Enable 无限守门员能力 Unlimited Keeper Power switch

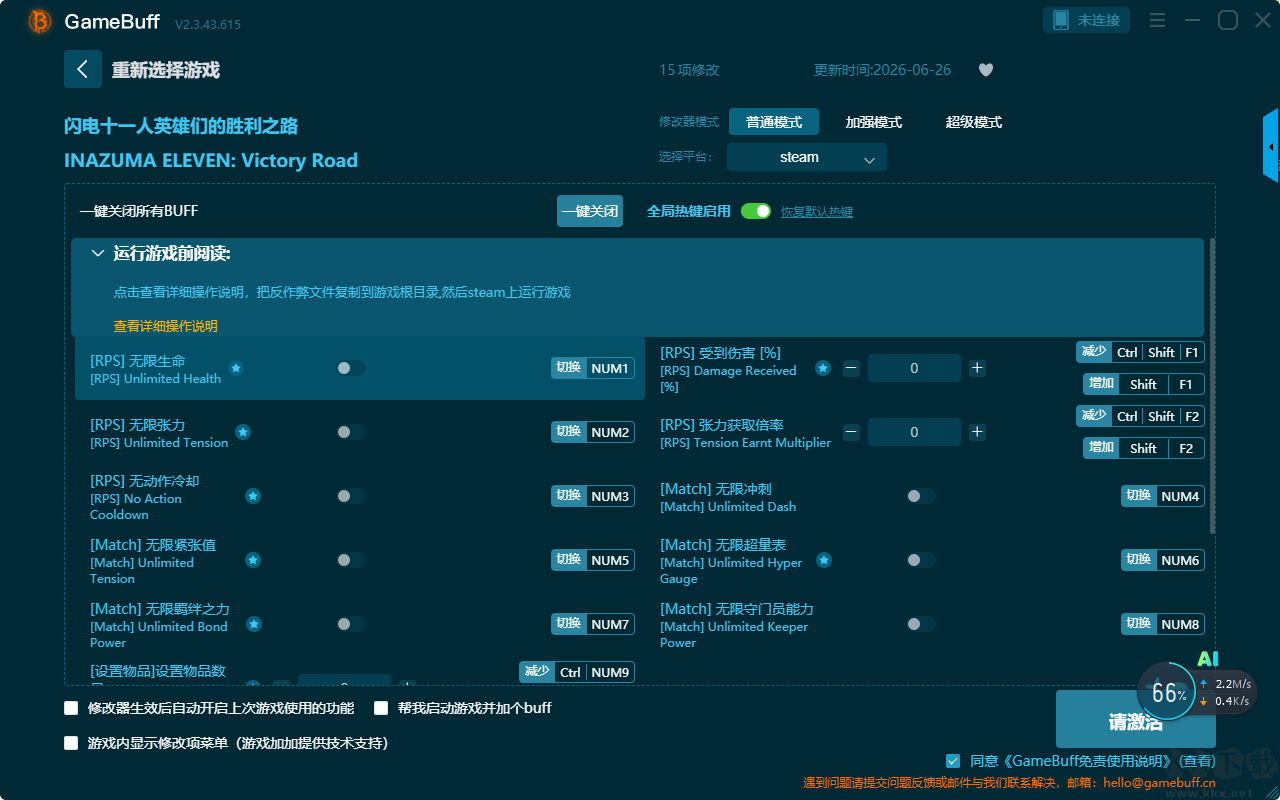click(x=921, y=624)
